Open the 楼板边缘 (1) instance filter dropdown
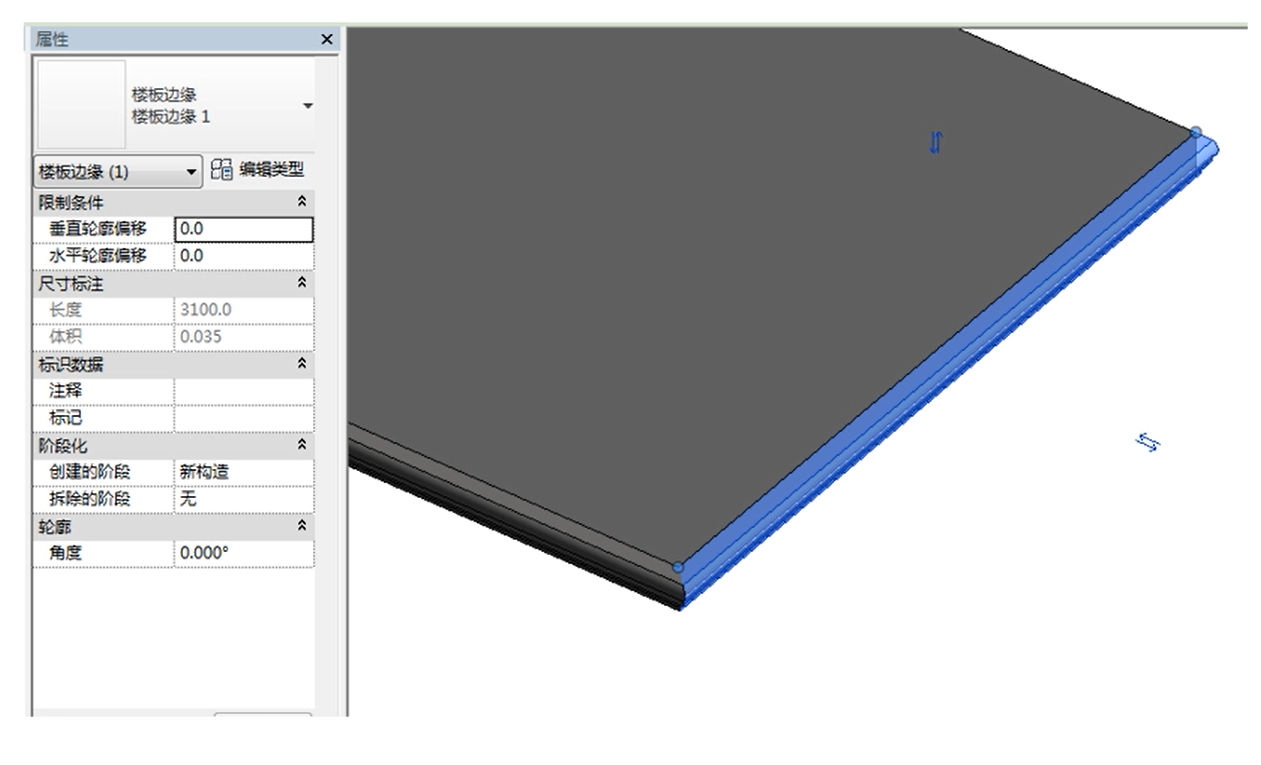 click(192, 172)
